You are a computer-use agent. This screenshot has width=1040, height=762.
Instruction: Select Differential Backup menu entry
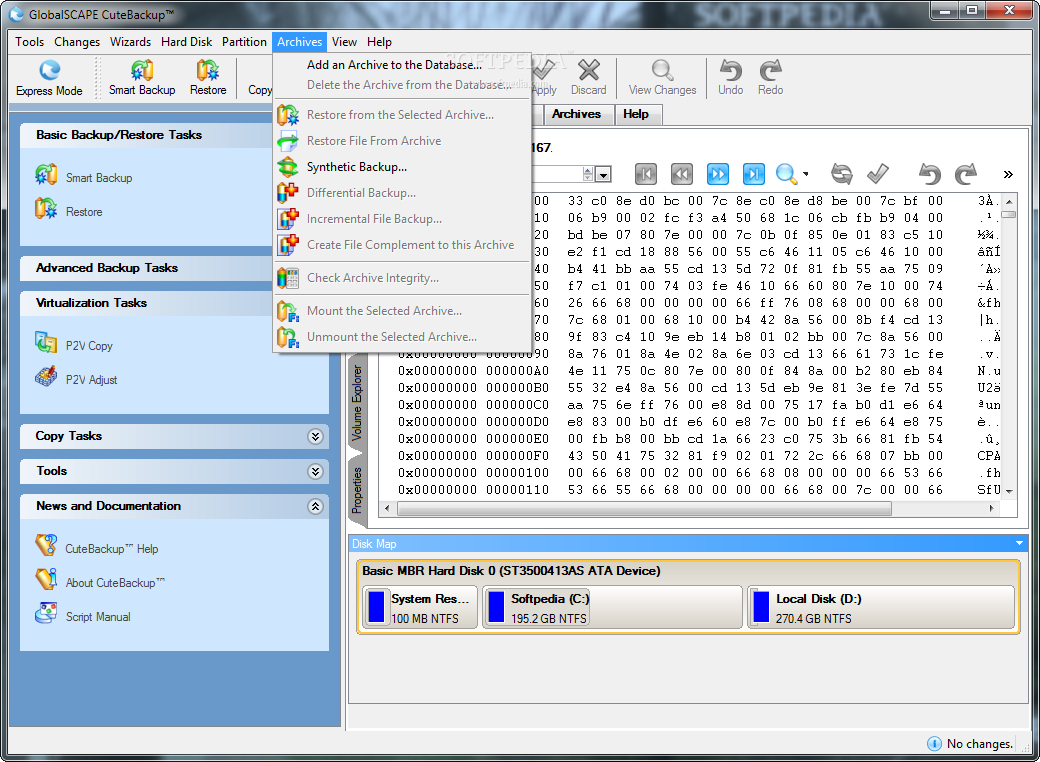click(402, 193)
